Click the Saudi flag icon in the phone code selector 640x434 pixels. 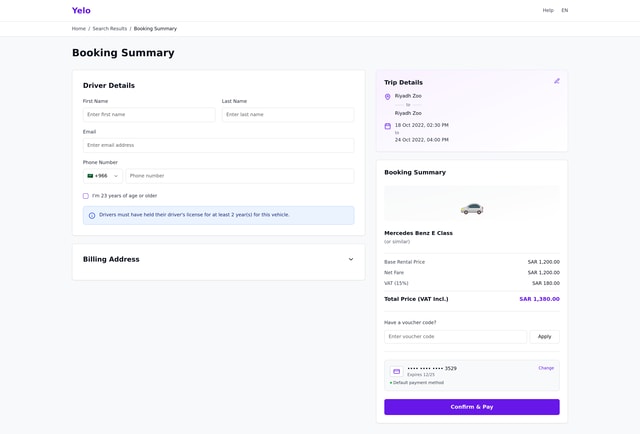point(90,176)
